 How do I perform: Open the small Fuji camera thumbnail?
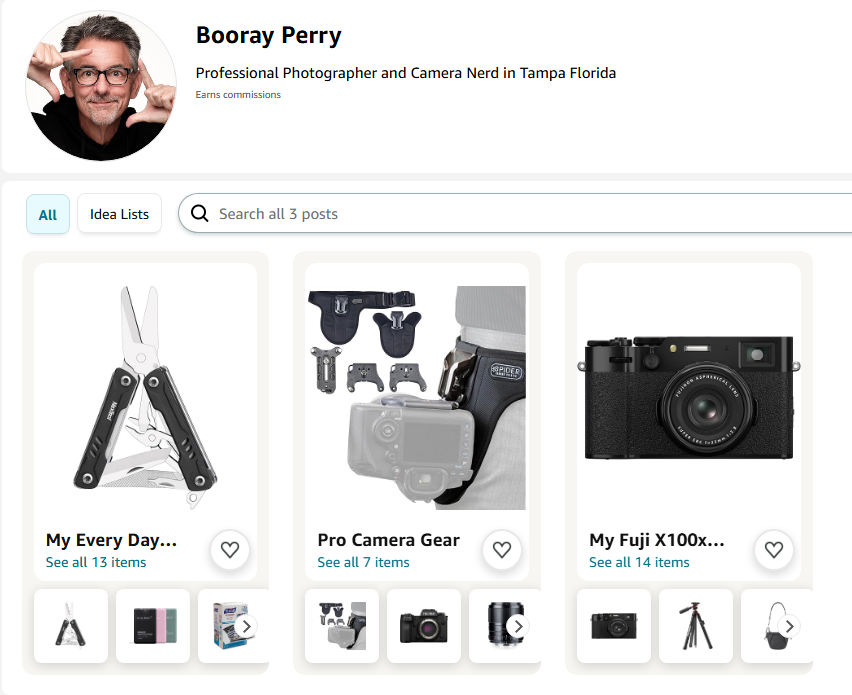point(614,626)
